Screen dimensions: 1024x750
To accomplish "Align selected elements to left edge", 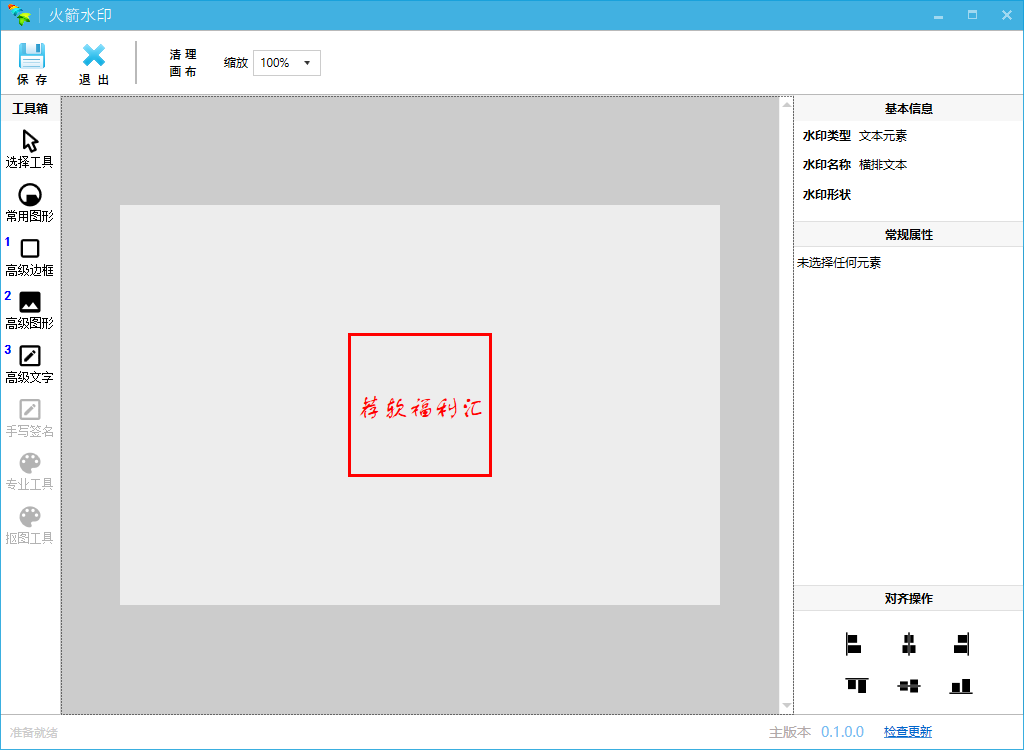I will click(x=853, y=644).
